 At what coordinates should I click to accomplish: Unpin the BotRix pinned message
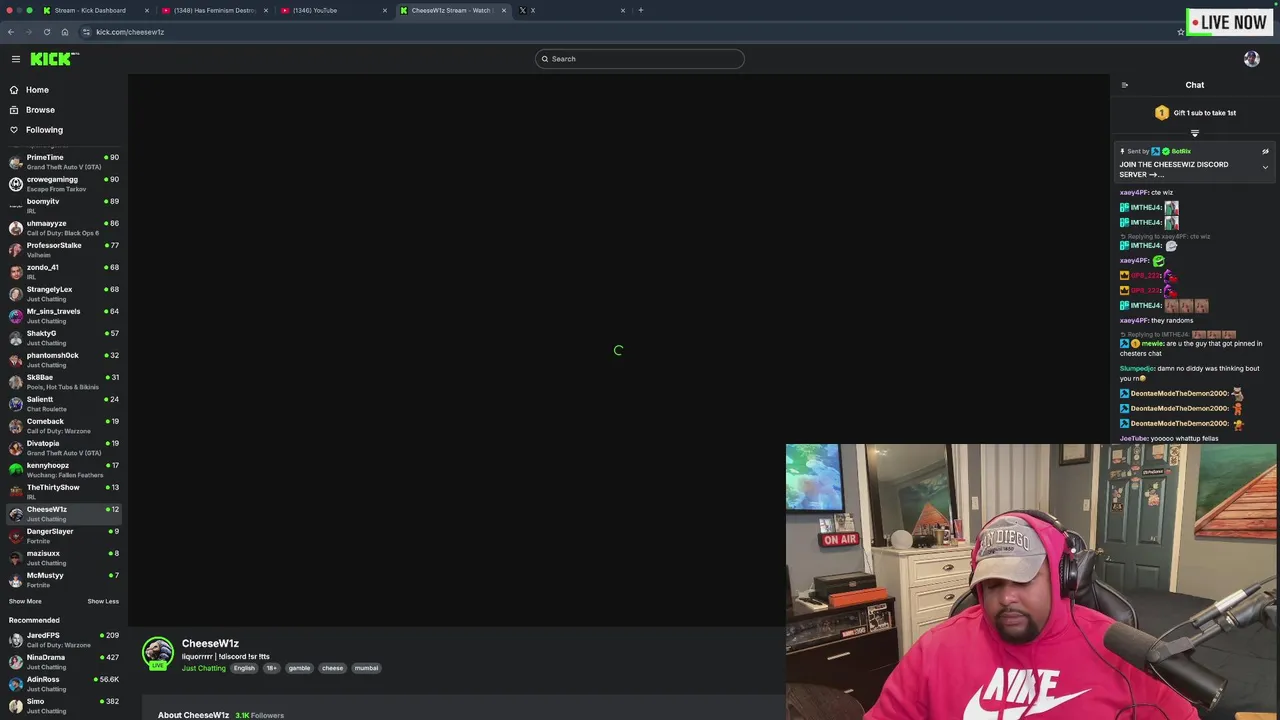[1265, 151]
